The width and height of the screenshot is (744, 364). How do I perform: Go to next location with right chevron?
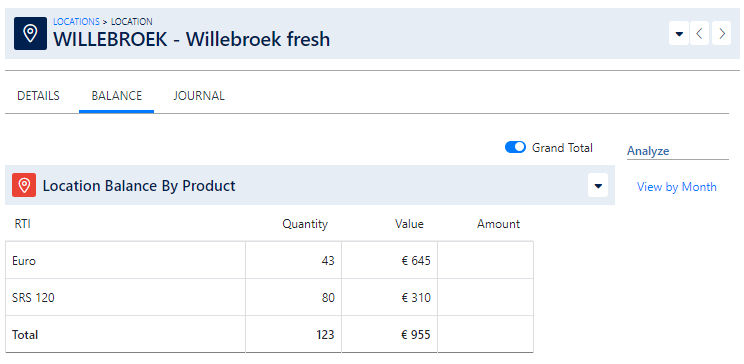coord(722,34)
